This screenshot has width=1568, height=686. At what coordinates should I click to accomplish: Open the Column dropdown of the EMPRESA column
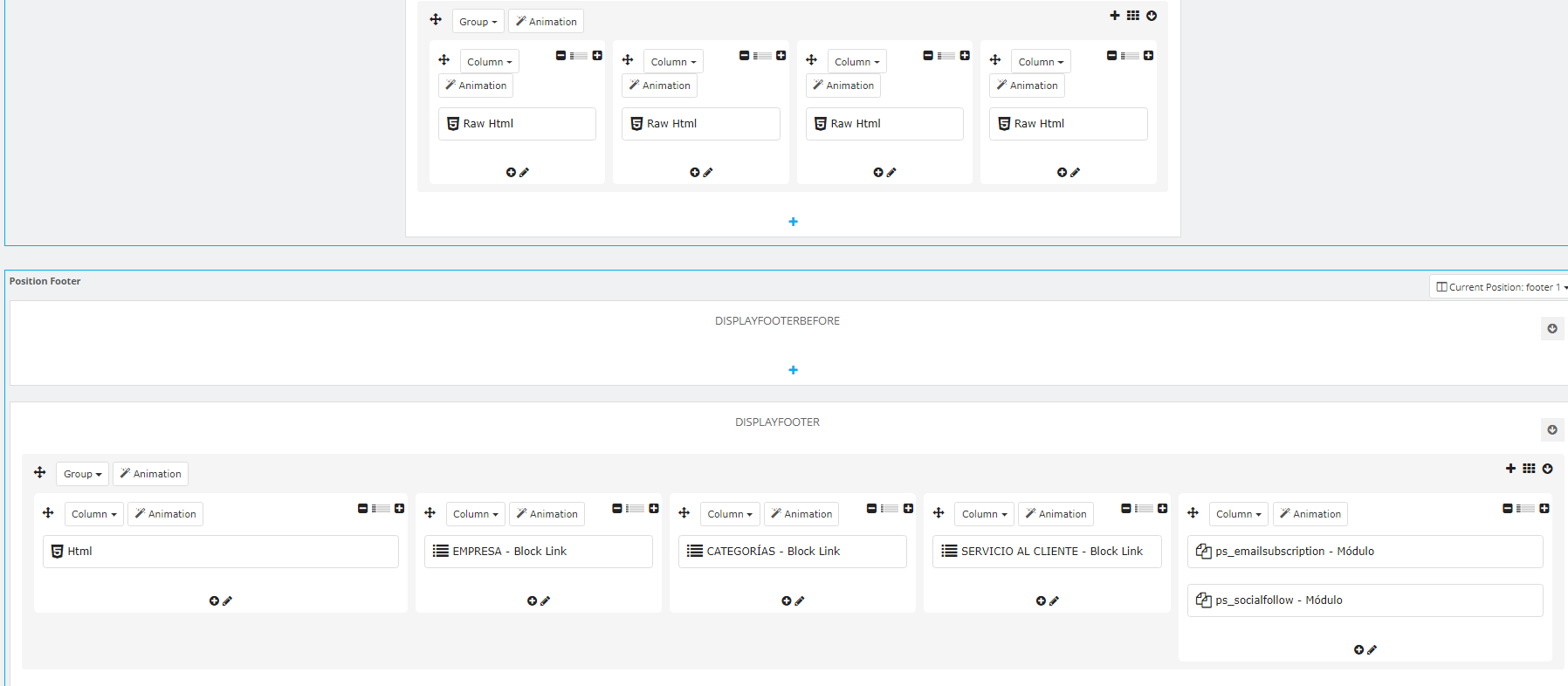pyautogui.click(x=476, y=514)
